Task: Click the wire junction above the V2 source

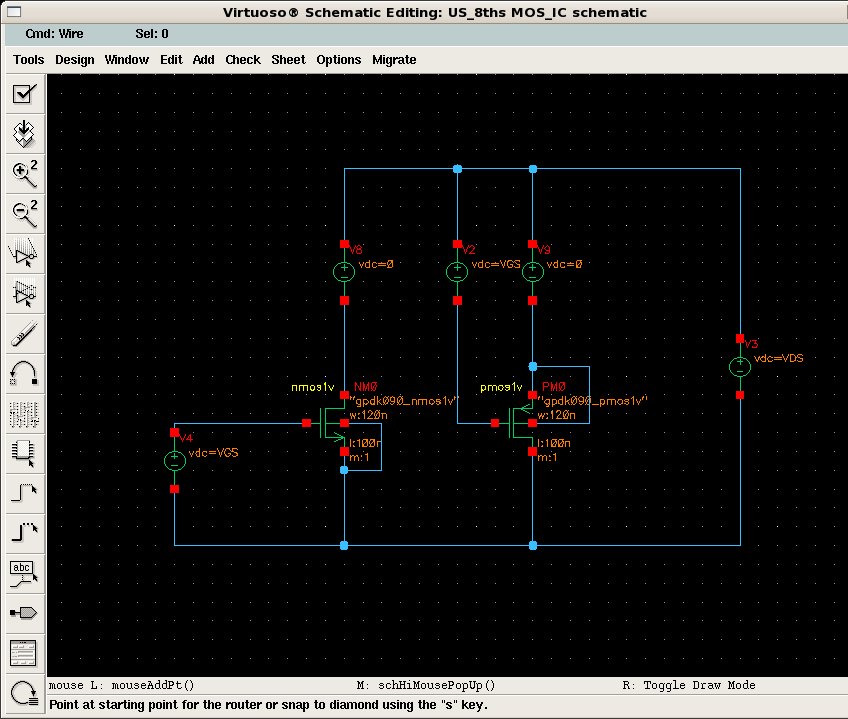Action: (x=458, y=169)
